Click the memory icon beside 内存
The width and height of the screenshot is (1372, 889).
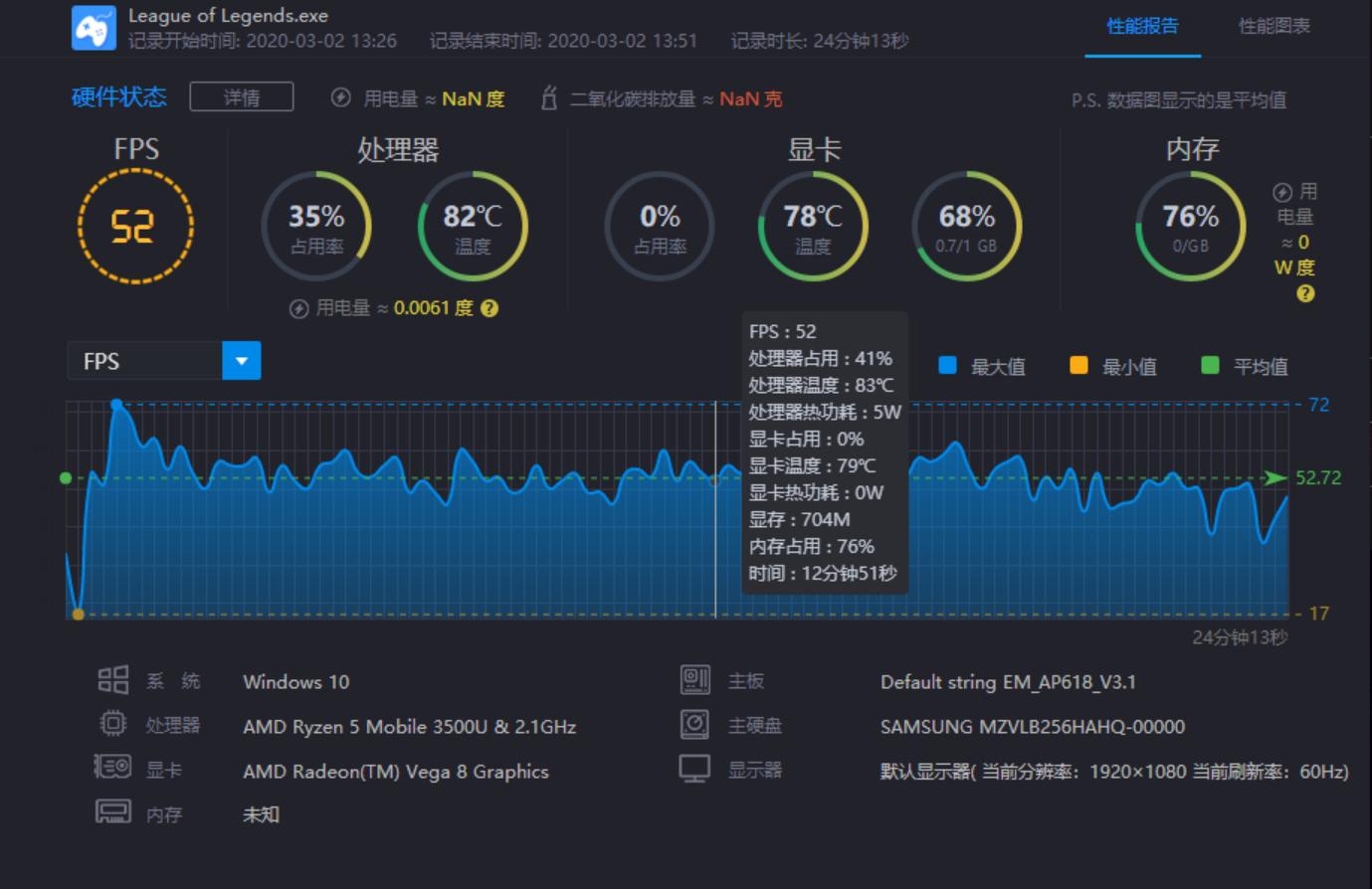point(113,812)
